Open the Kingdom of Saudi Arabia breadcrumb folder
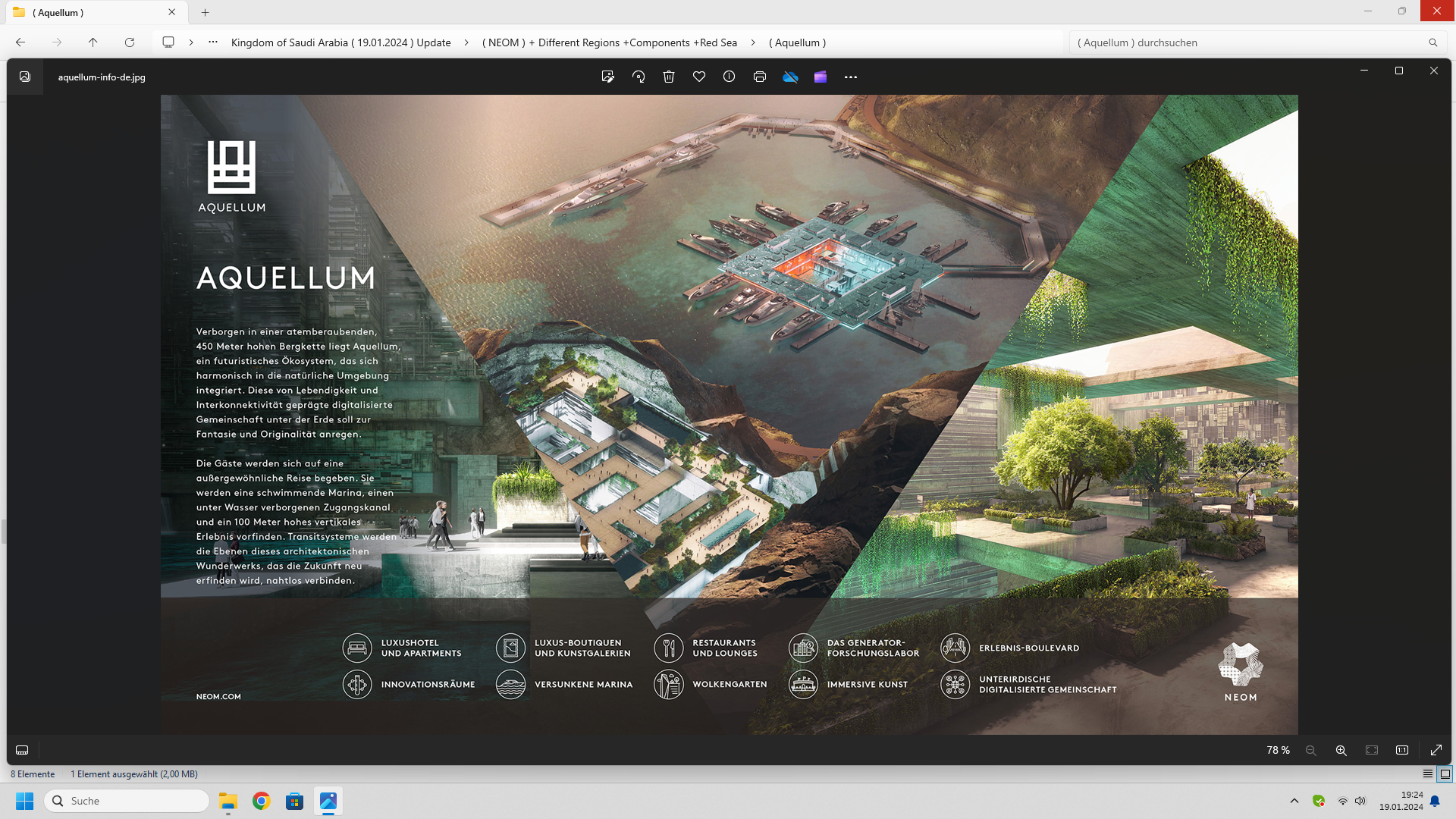The width and height of the screenshot is (1456, 819). pos(340,42)
